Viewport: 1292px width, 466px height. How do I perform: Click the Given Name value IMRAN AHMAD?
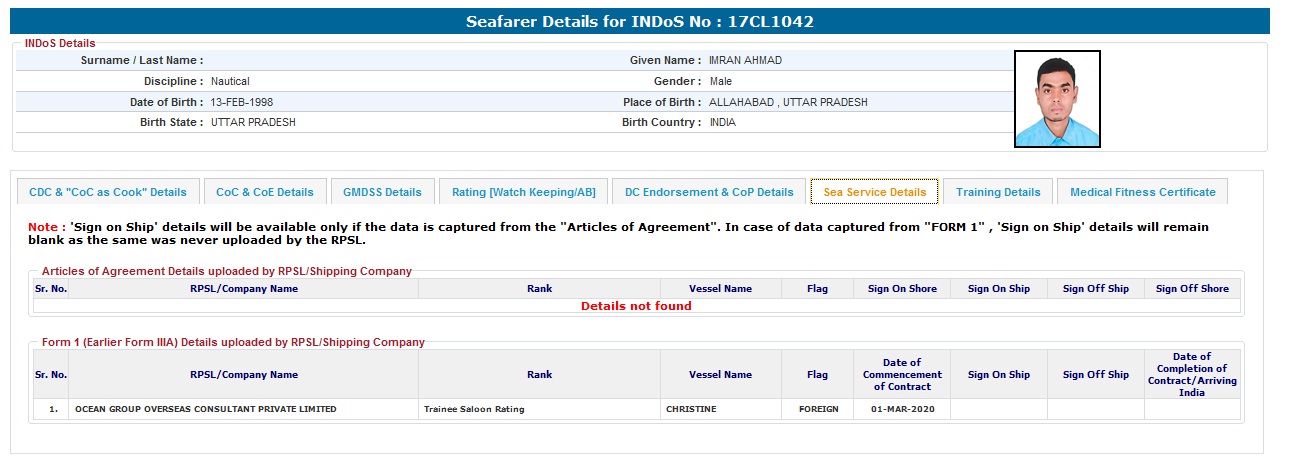click(745, 61)
